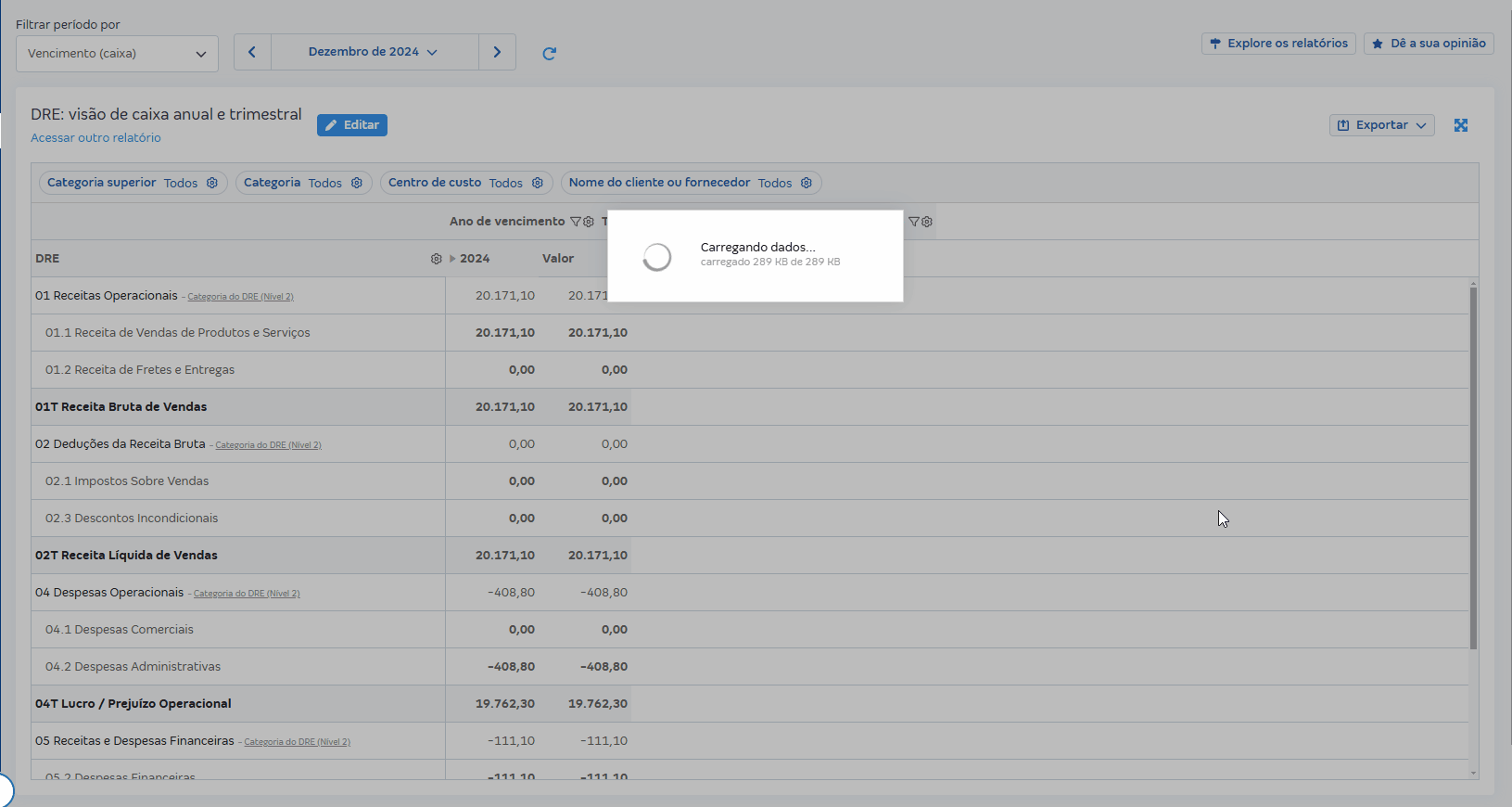
Task: Click gear icon next to Ano de vencimento
Action: 589,222
